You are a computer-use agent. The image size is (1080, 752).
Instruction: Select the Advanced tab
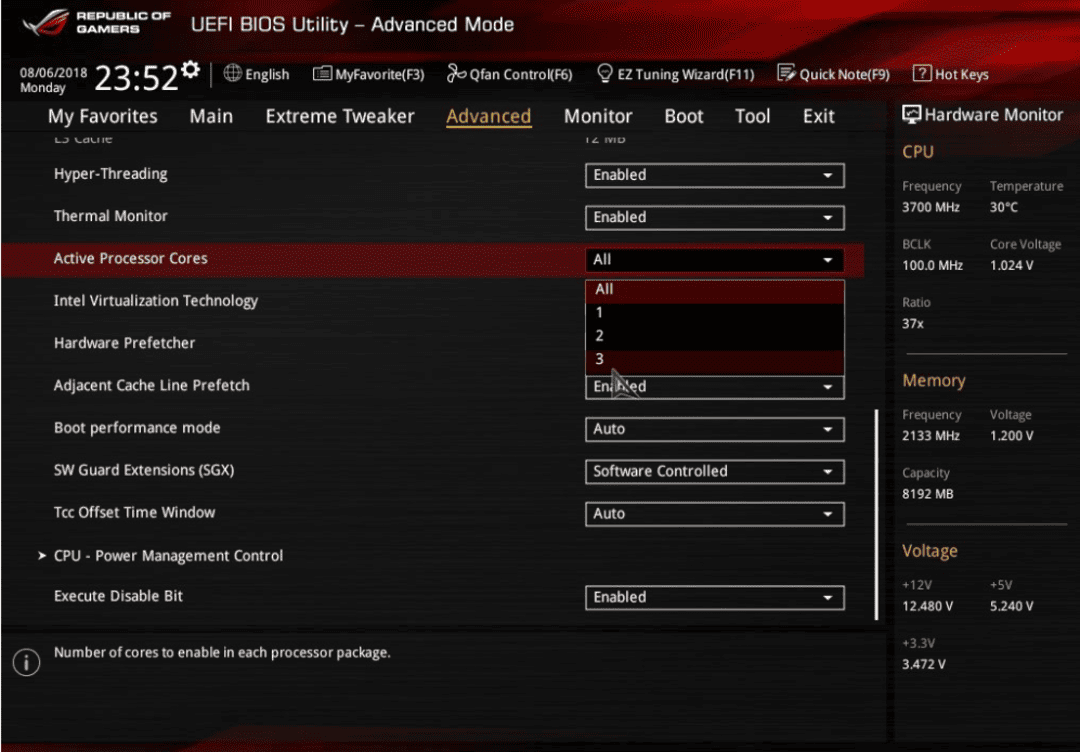click(x=488, y=116)
